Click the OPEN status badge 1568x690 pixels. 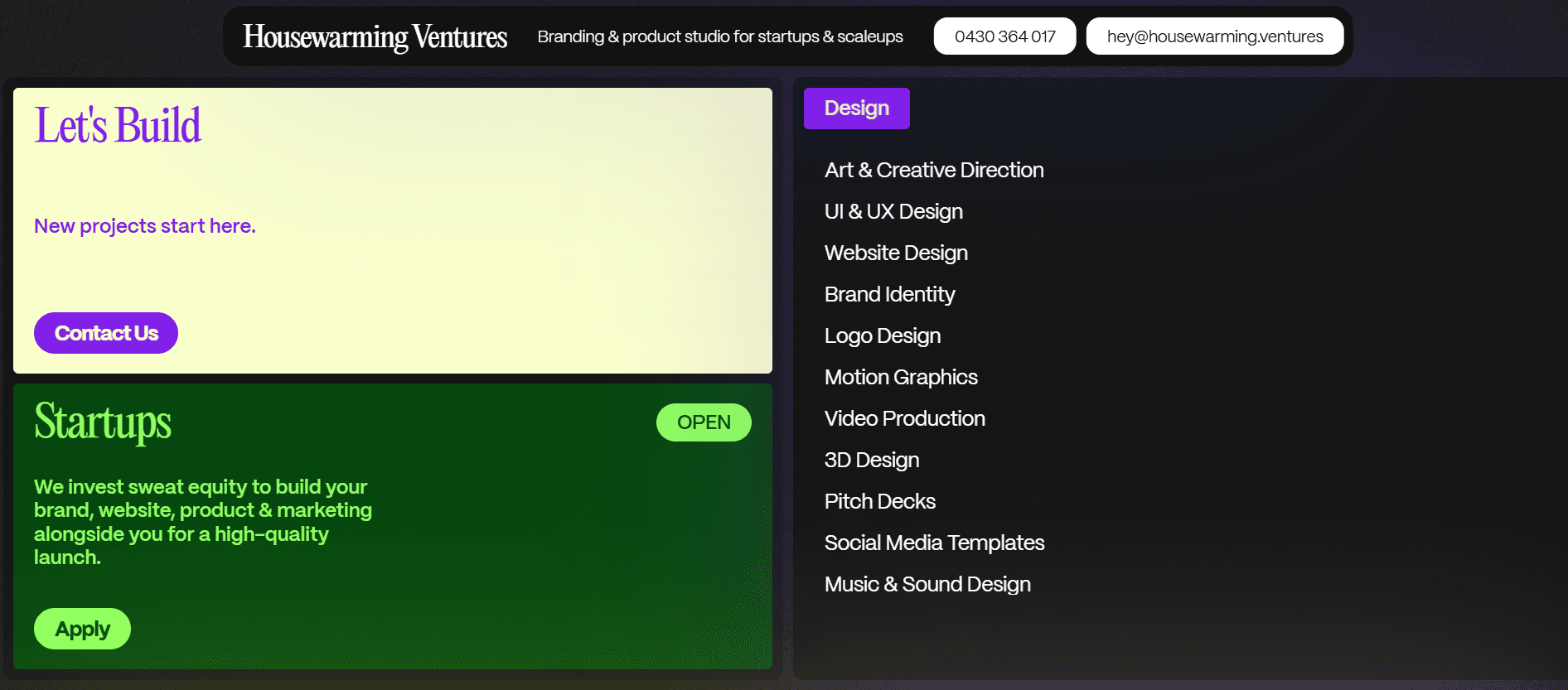click(704, 422)
